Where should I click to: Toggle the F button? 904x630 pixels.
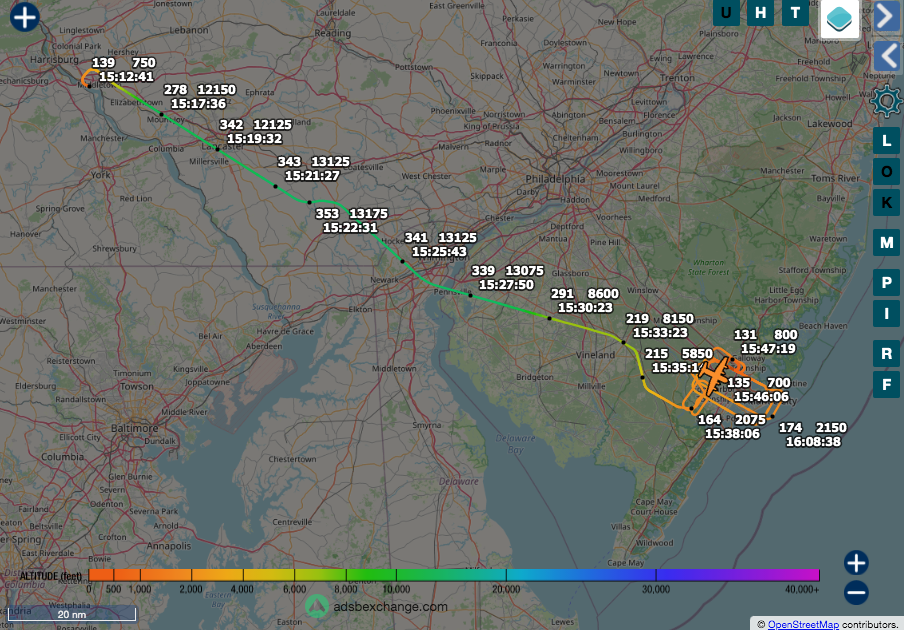886,384
